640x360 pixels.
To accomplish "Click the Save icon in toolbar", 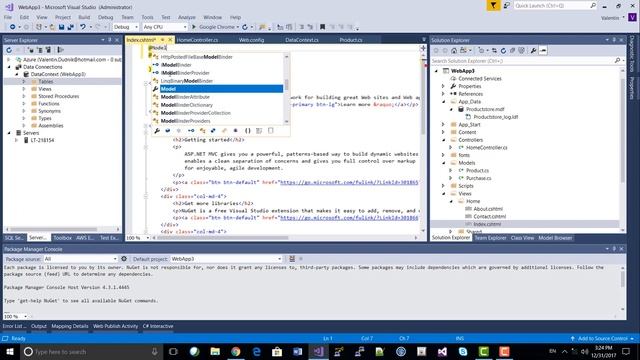I will click(x=61, y=27).
